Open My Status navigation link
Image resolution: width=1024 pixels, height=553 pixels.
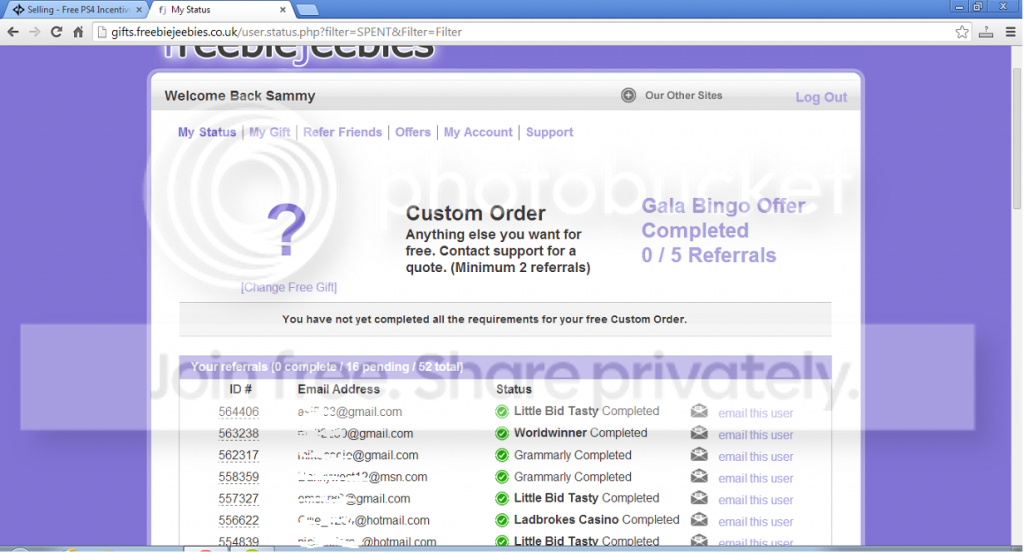click(207, 132)
